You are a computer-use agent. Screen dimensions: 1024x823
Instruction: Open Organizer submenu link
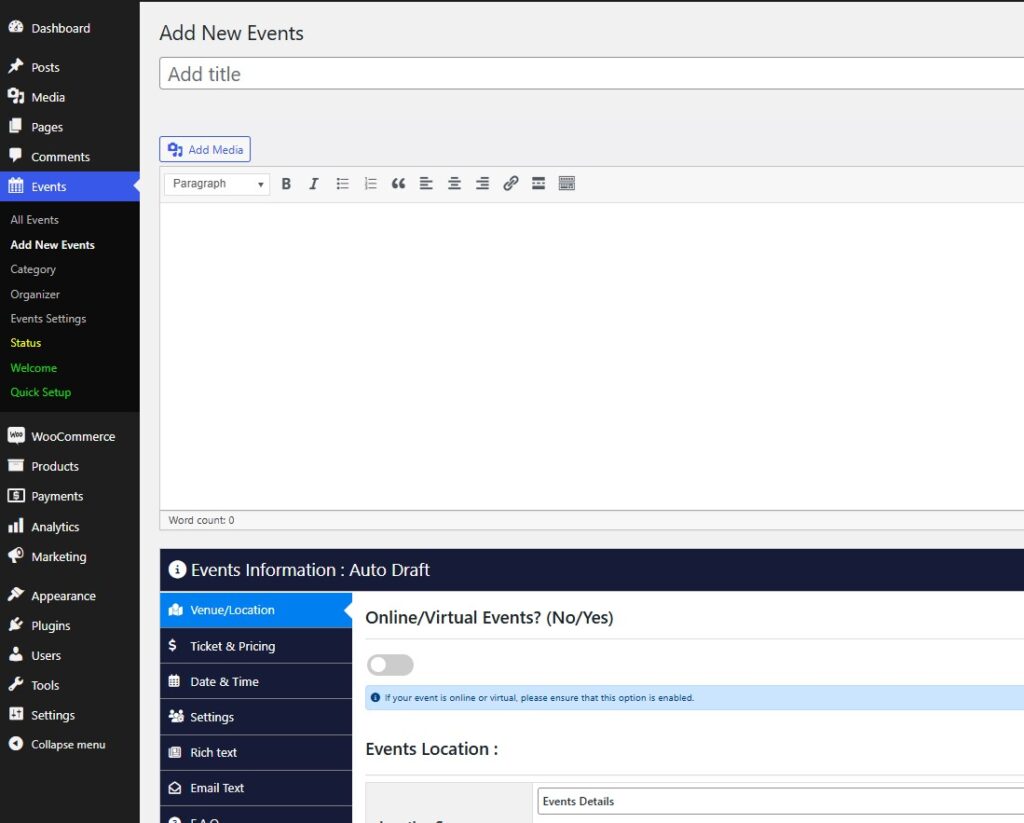point(35,295)
